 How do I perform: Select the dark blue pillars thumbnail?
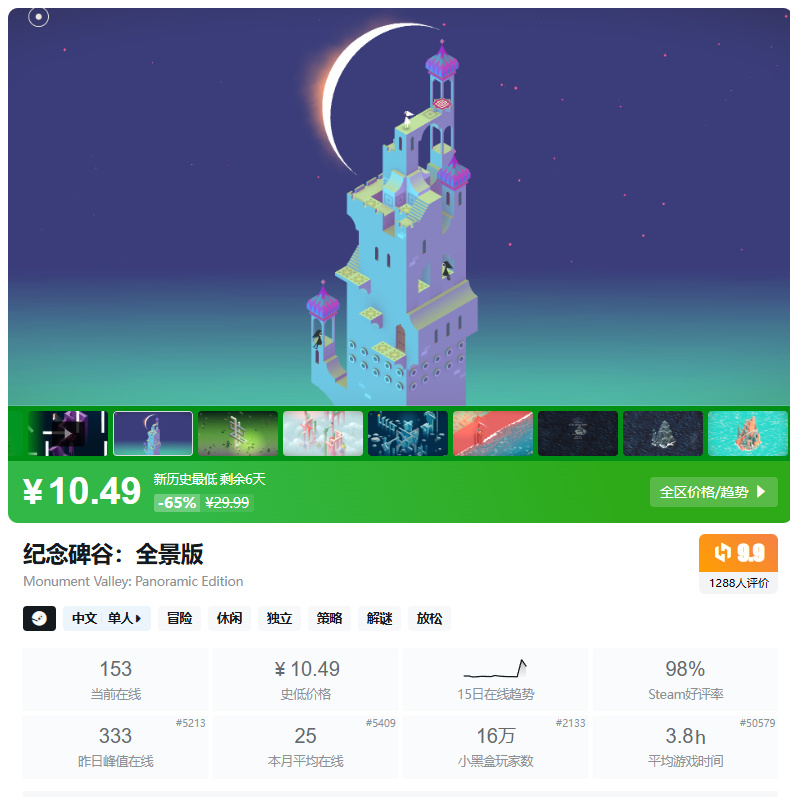tap(408, 434)
